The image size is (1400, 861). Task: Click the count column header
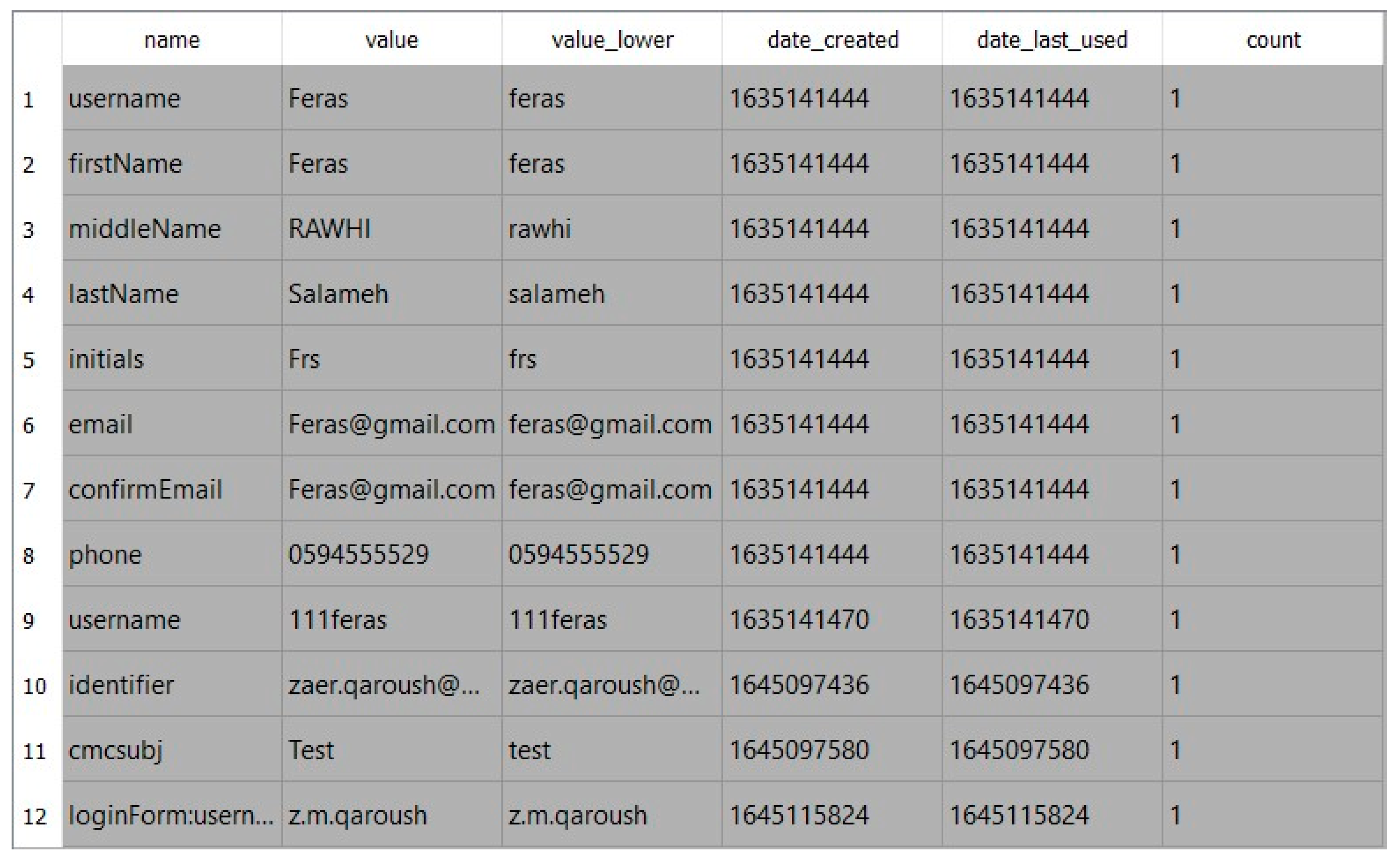[1273, 40]
